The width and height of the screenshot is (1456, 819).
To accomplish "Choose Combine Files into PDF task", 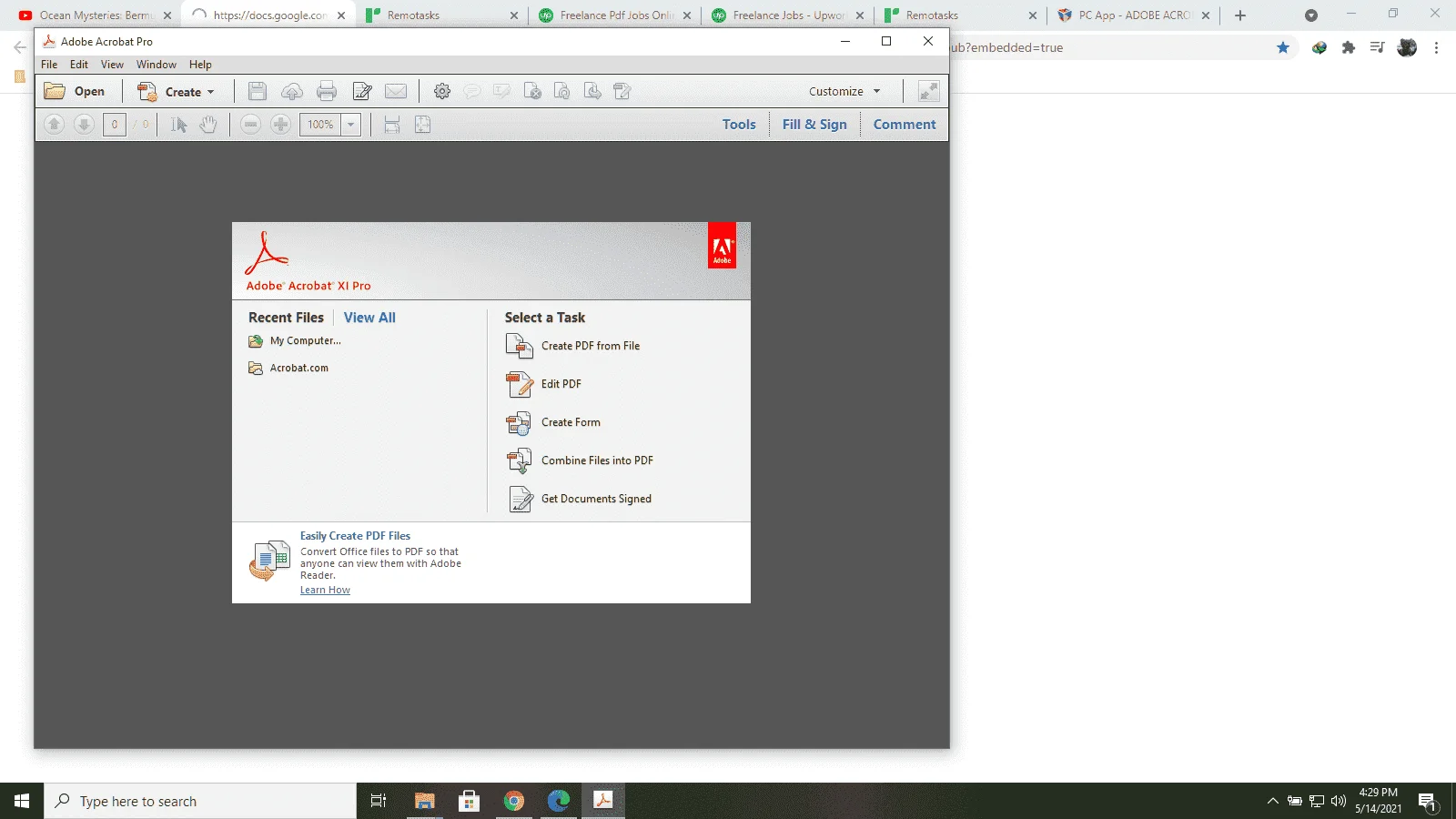I will (579, 460).
